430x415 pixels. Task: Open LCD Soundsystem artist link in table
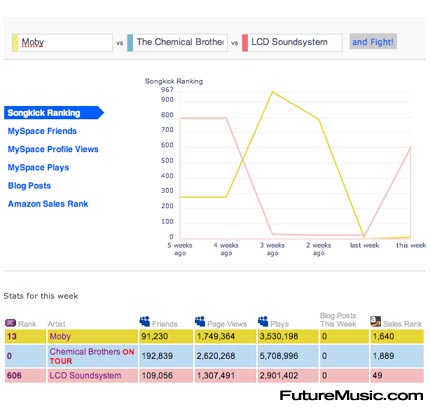(85, 376)
